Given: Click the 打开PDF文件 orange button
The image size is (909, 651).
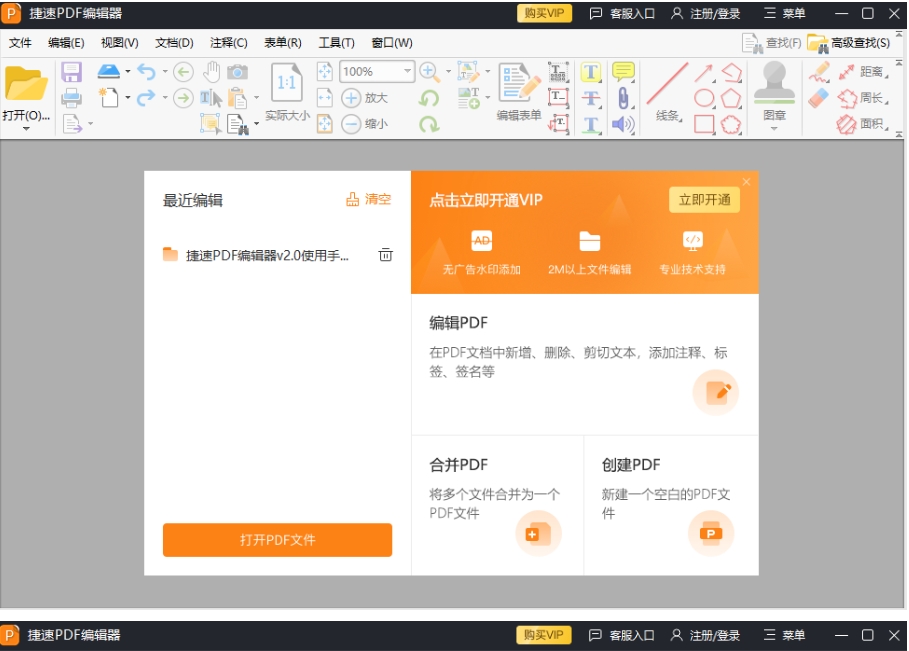Looking at the screenshot, I should (277, 540).
